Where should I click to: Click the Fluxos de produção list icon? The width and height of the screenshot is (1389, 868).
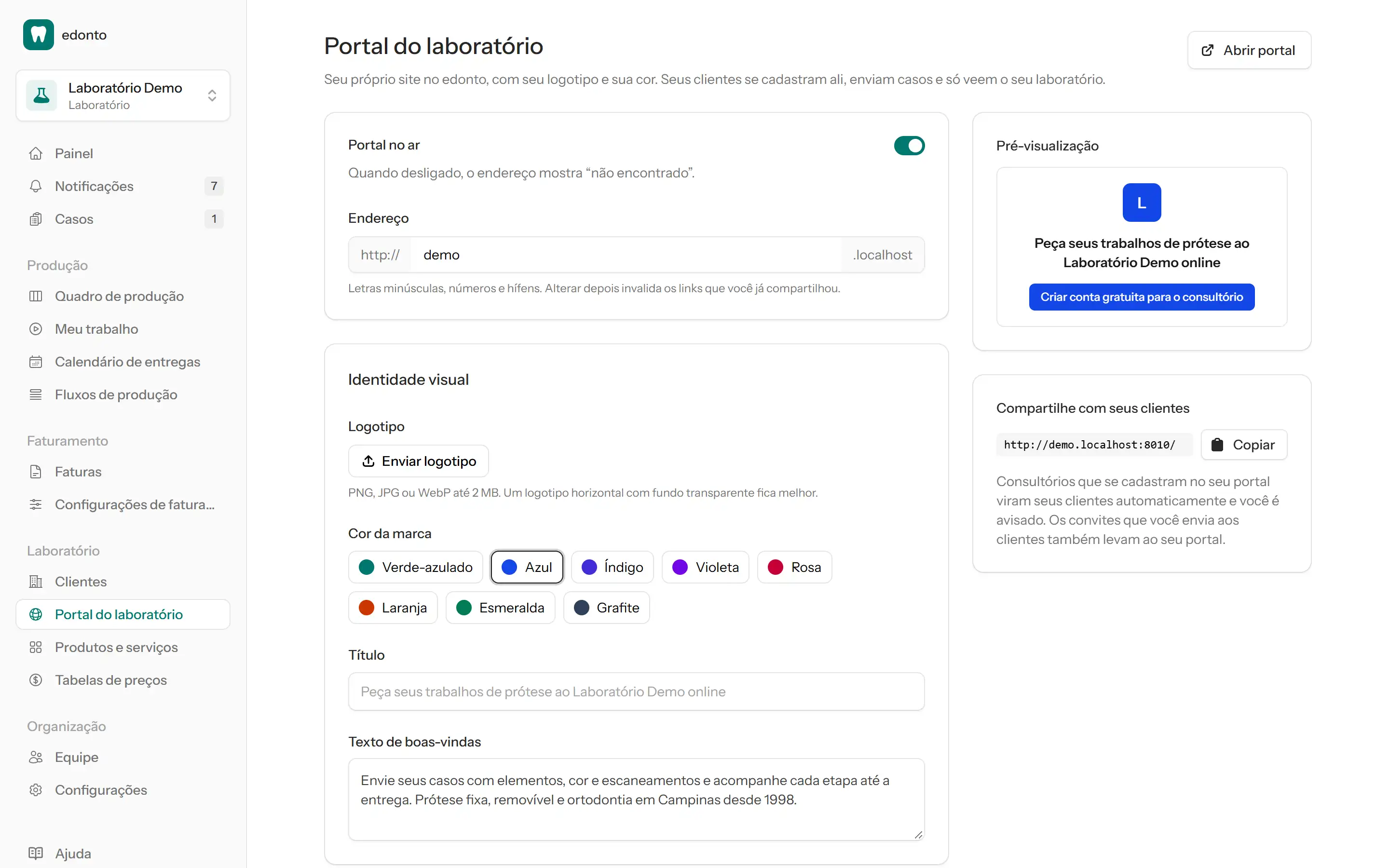pyautogui.click(x=36, y=394)
